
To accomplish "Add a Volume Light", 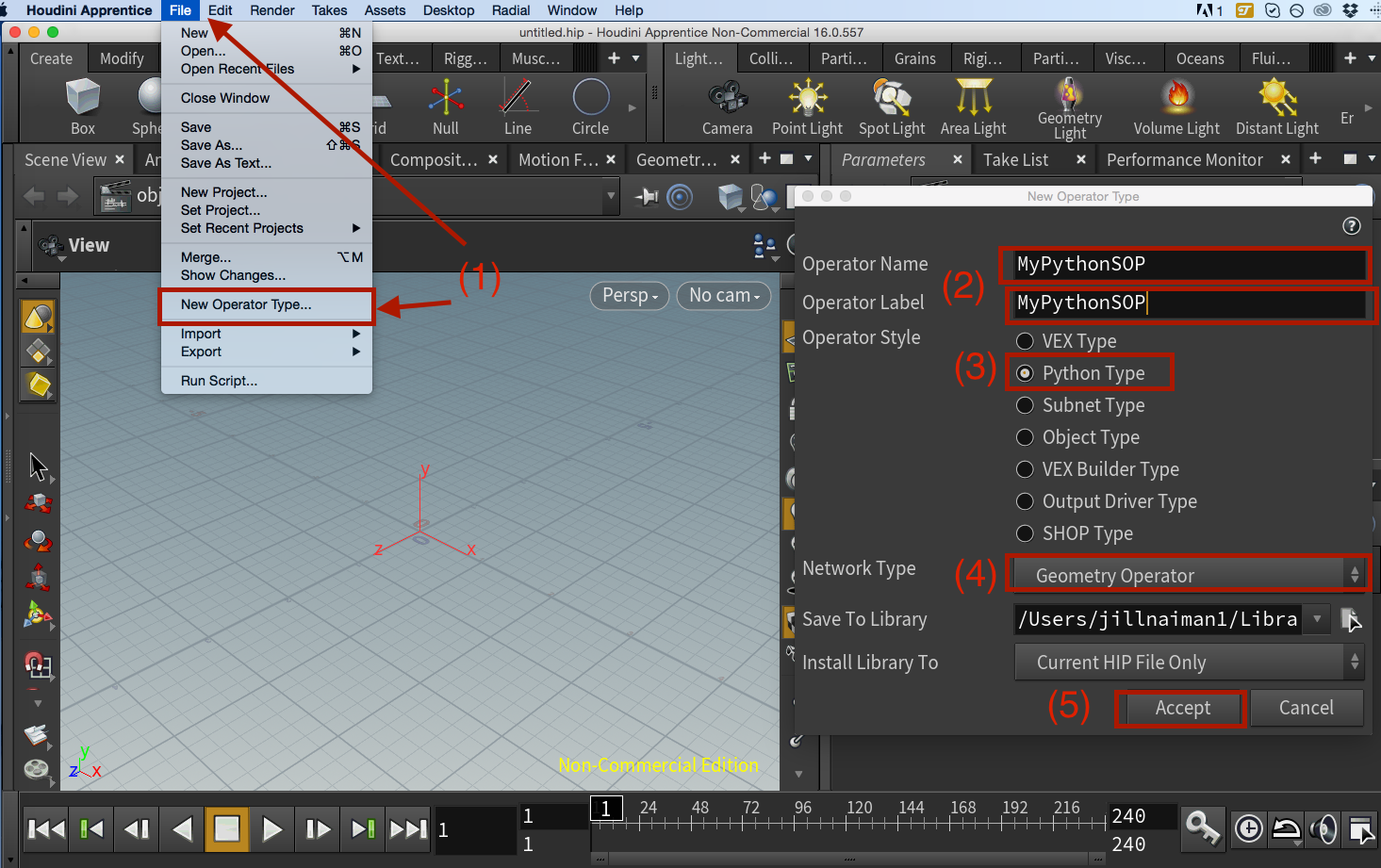I will coord(1176,107).
